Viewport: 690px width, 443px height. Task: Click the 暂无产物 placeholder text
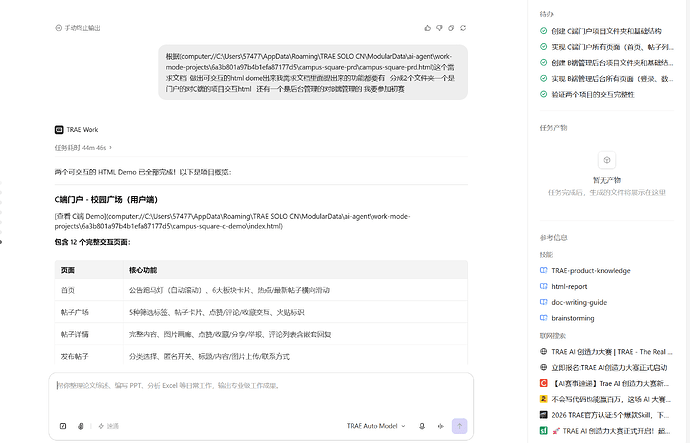pyautogui.click(x=607, y=180)
